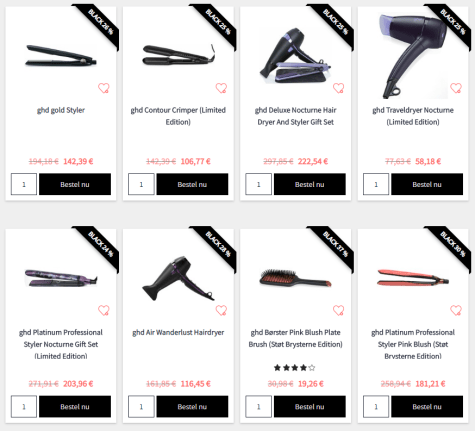Favorite the ghd Contour Crimper with heart

221,88
